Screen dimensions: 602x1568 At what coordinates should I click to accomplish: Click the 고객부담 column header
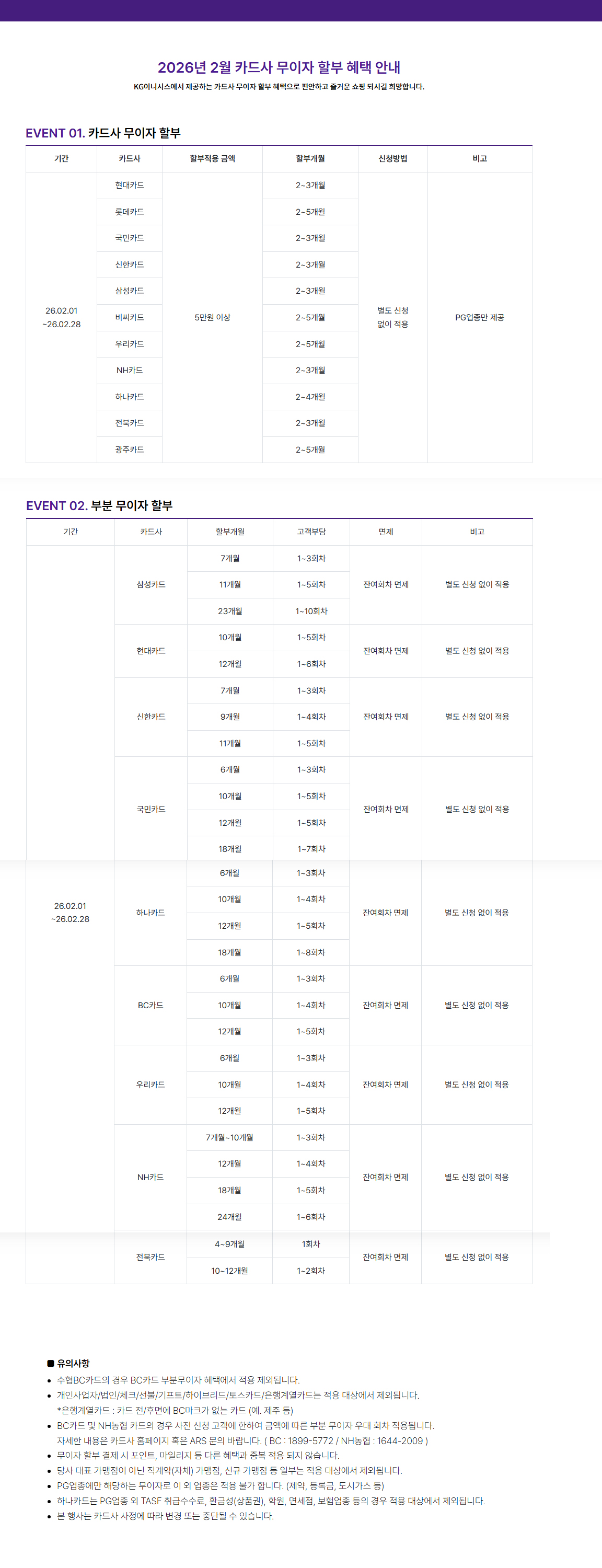pos(311,532)
